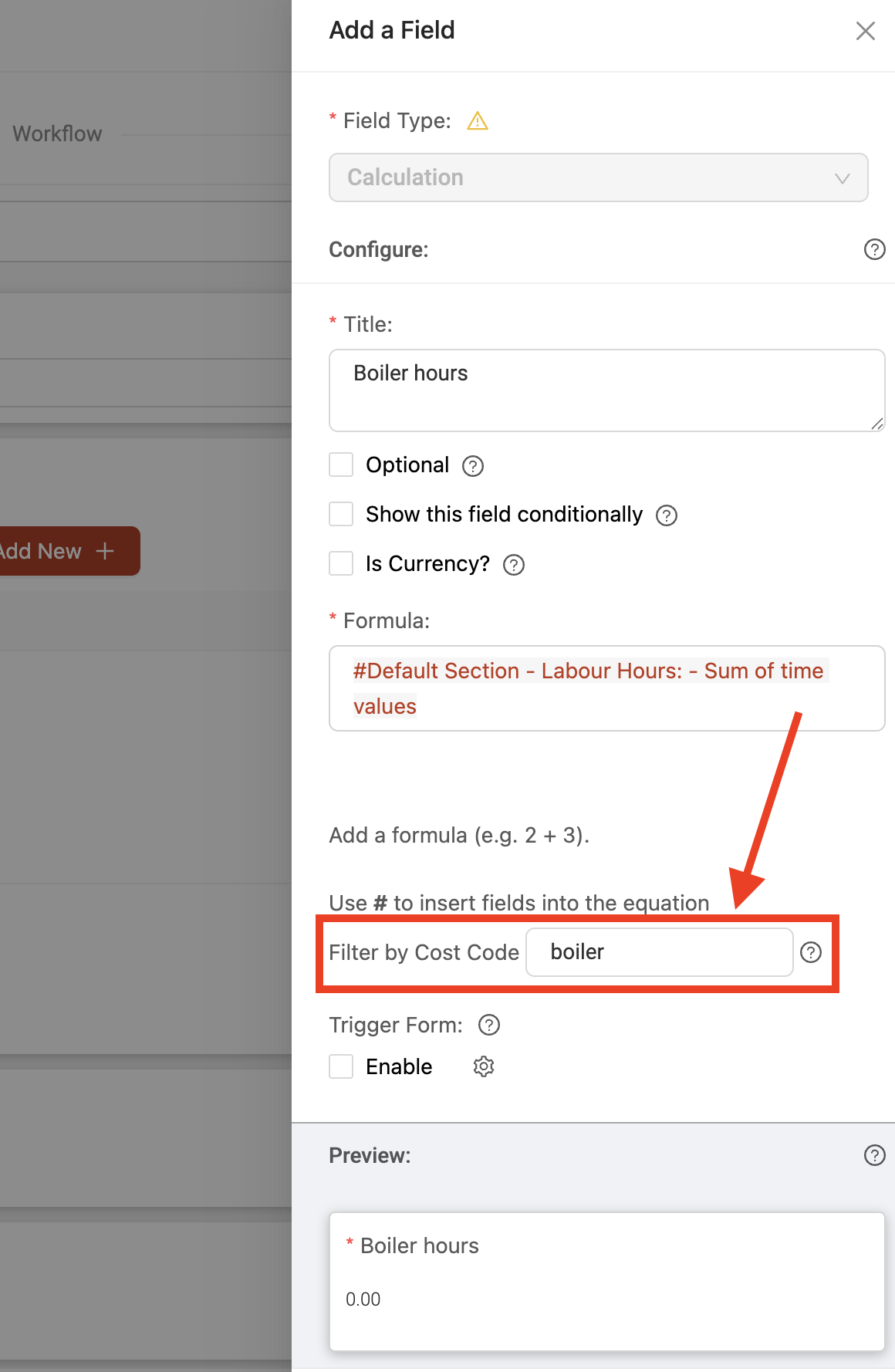Click help icon beside Show this field conditionally
Viewport: 895px width, 1372px height.
[x=666, y=515]
